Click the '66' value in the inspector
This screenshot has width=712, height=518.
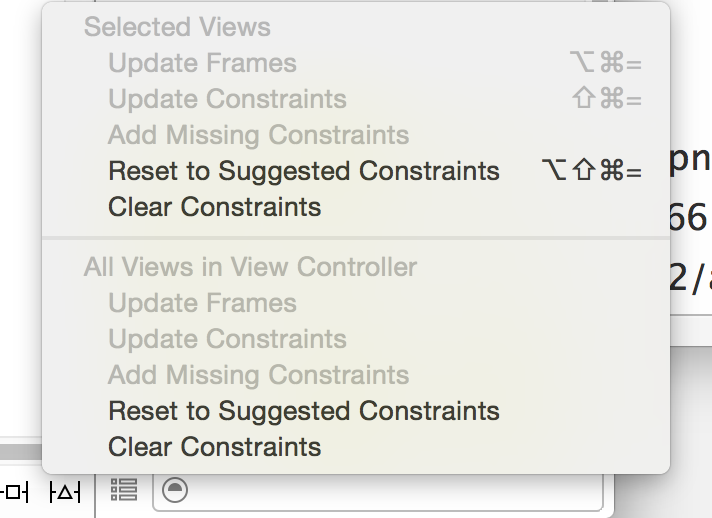(689, 217)
